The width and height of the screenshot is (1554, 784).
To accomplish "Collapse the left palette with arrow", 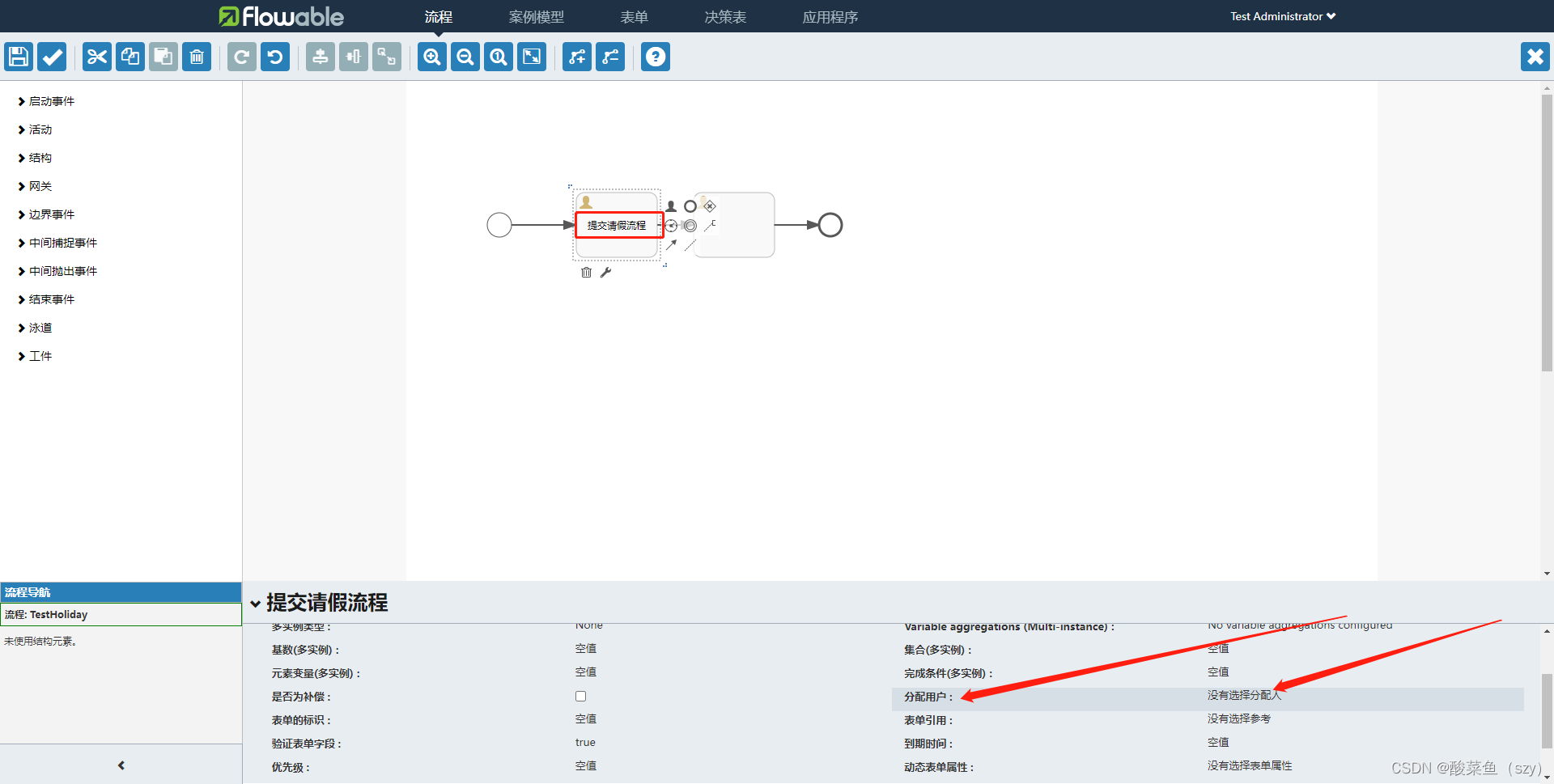I will pyautogui.click(x=121, y=765).
